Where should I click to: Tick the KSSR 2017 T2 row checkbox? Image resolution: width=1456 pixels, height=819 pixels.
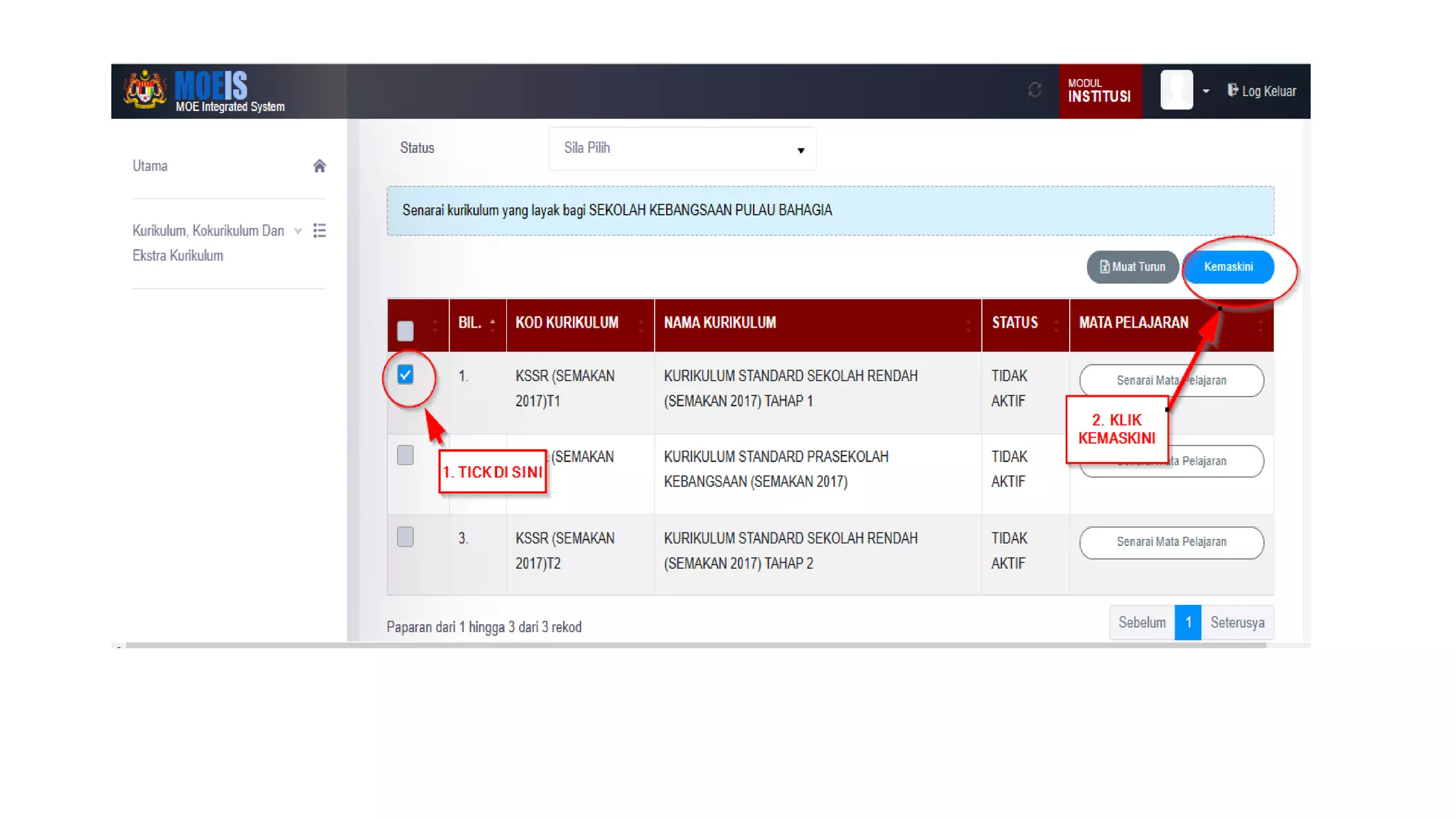pyautogui.click(x=405, y=537)
